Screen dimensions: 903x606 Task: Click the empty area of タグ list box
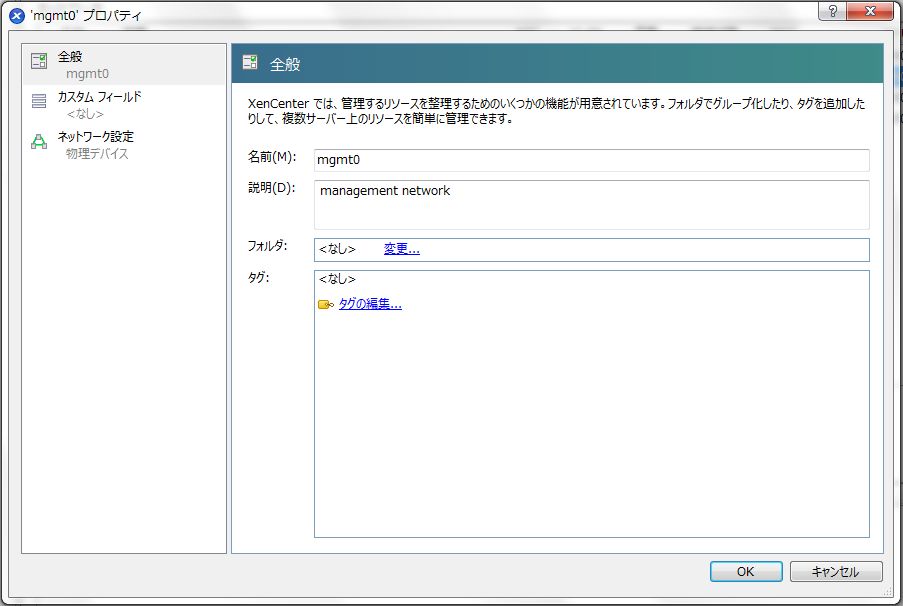pyautogui.click(x=590, y=430)
